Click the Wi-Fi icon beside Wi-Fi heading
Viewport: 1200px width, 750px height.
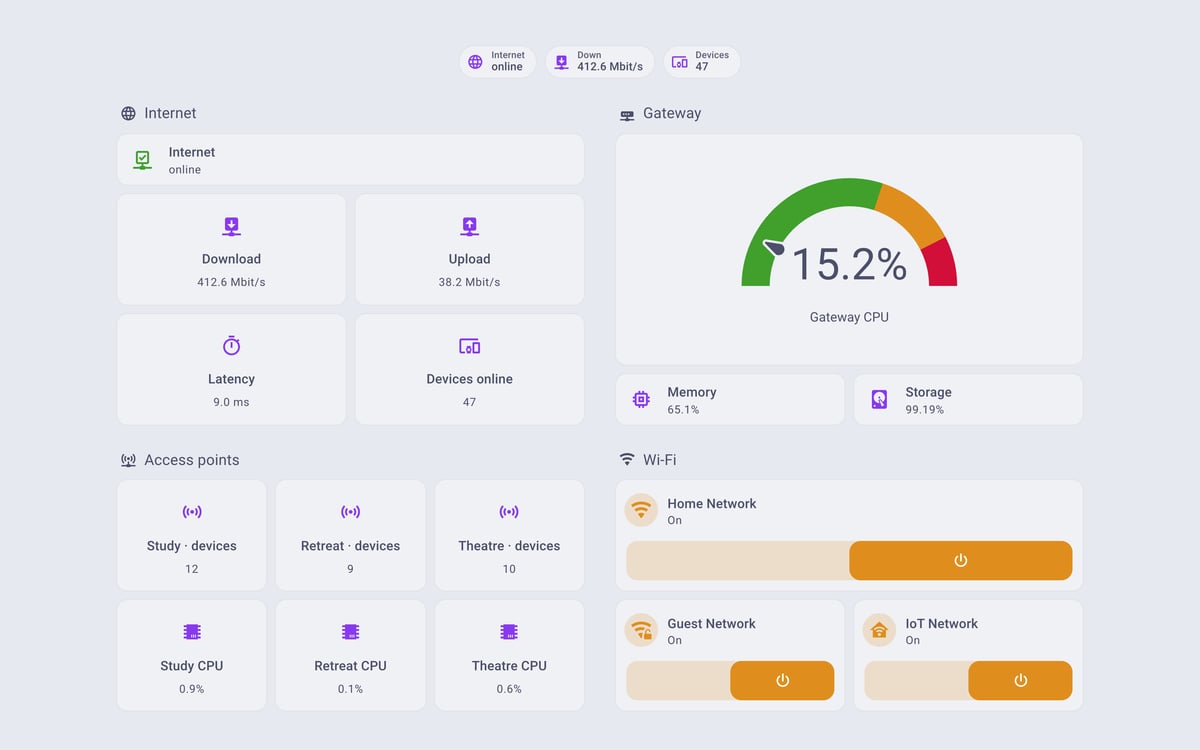tap(627, 460)
